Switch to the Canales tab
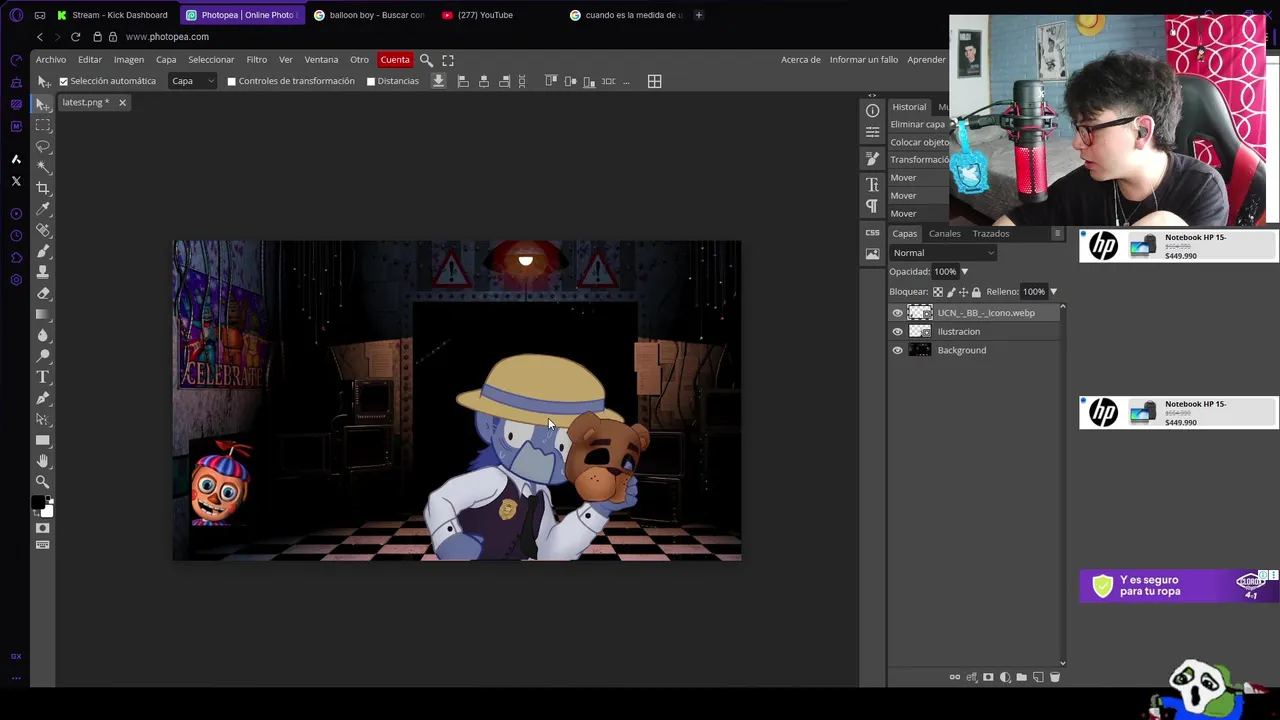The width and height of the screenshot is (1280, 720). [x=945, y=234]
